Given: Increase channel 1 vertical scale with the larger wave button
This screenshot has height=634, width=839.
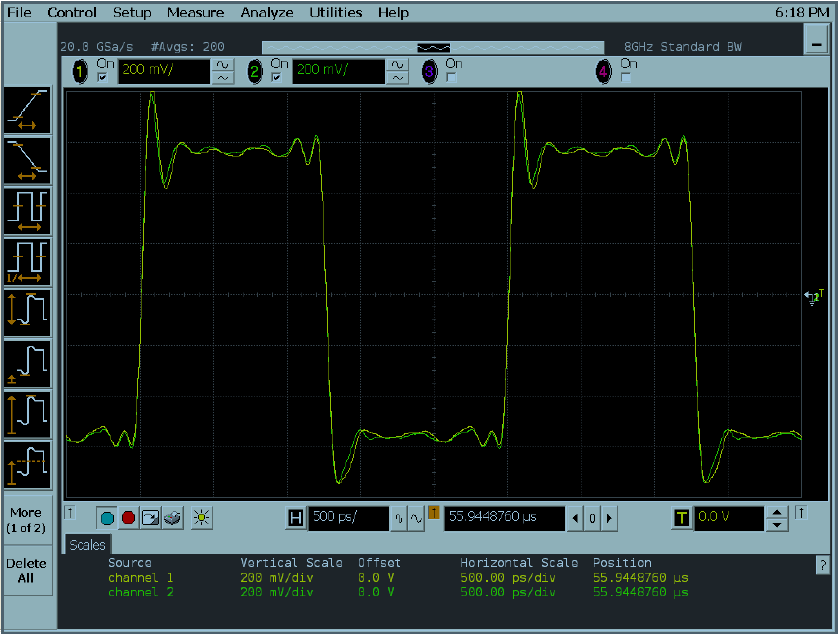Looking at the screenshot, I should [x=223, y=65].
